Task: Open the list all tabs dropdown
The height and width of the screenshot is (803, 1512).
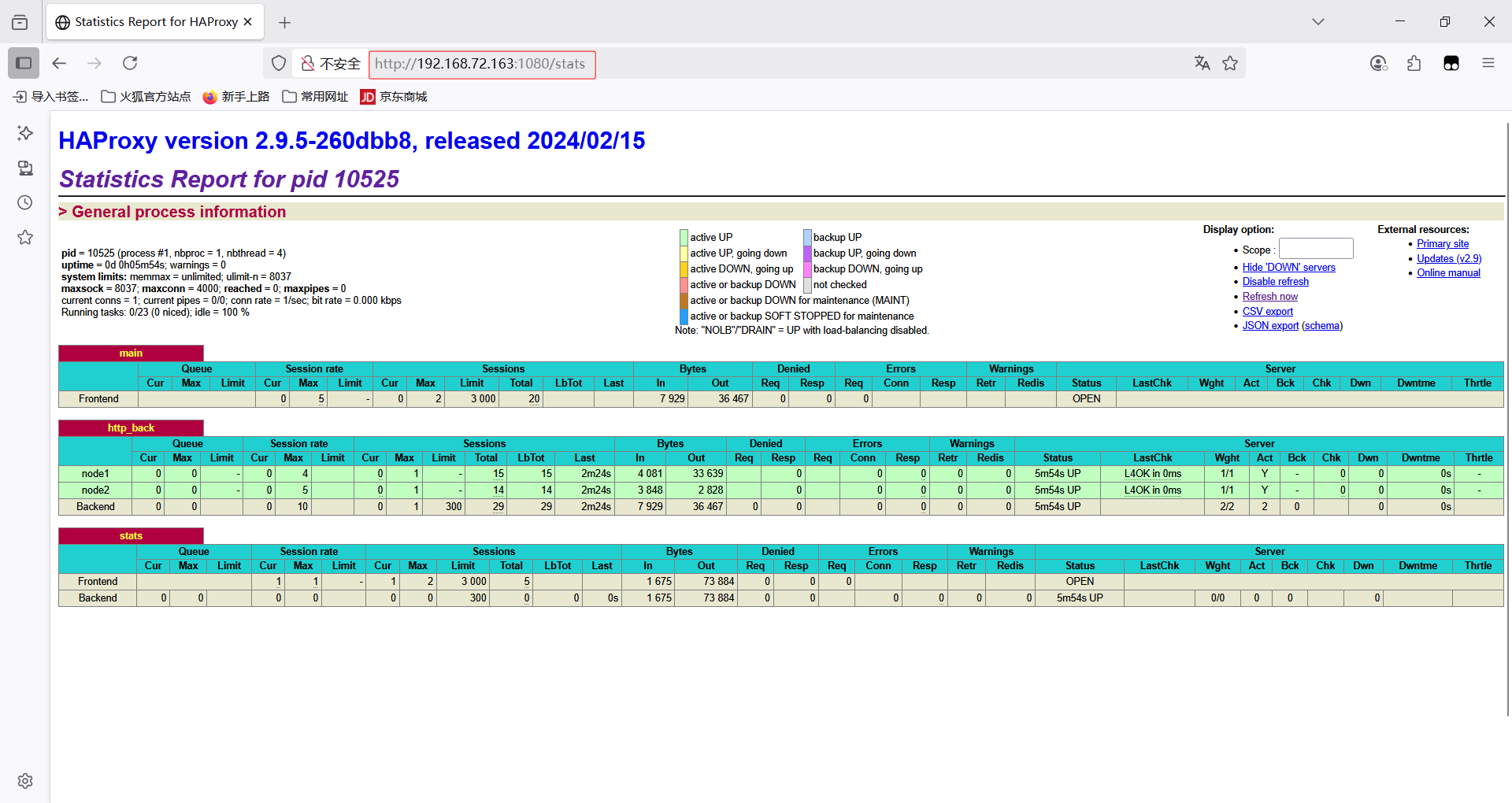Action: [1317, 22]
